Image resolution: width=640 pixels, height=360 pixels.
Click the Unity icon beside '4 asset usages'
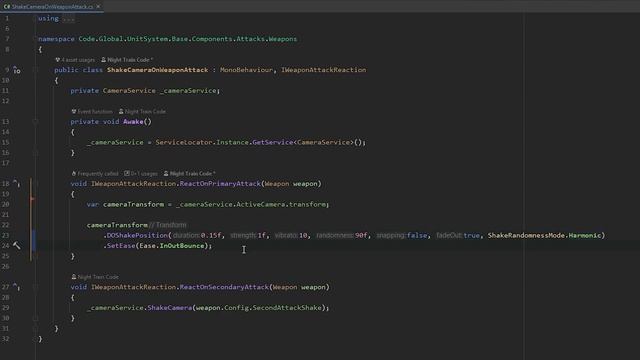coord(58,60)
